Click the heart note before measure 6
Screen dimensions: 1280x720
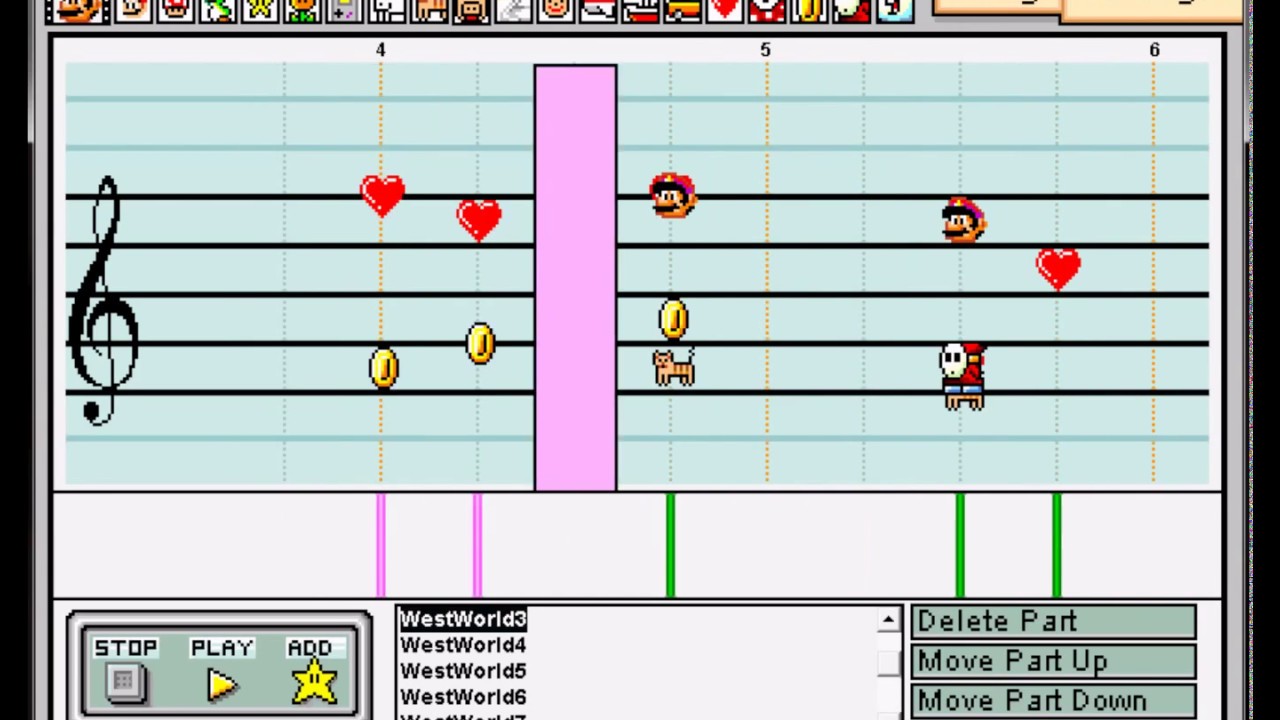click(x=1058, y=269)
